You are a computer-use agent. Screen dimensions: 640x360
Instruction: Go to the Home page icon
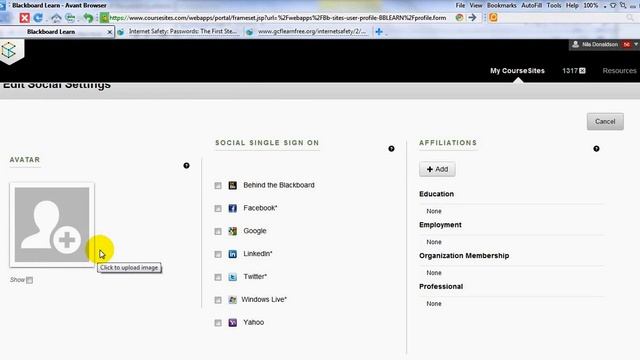(x=56, y=18)
